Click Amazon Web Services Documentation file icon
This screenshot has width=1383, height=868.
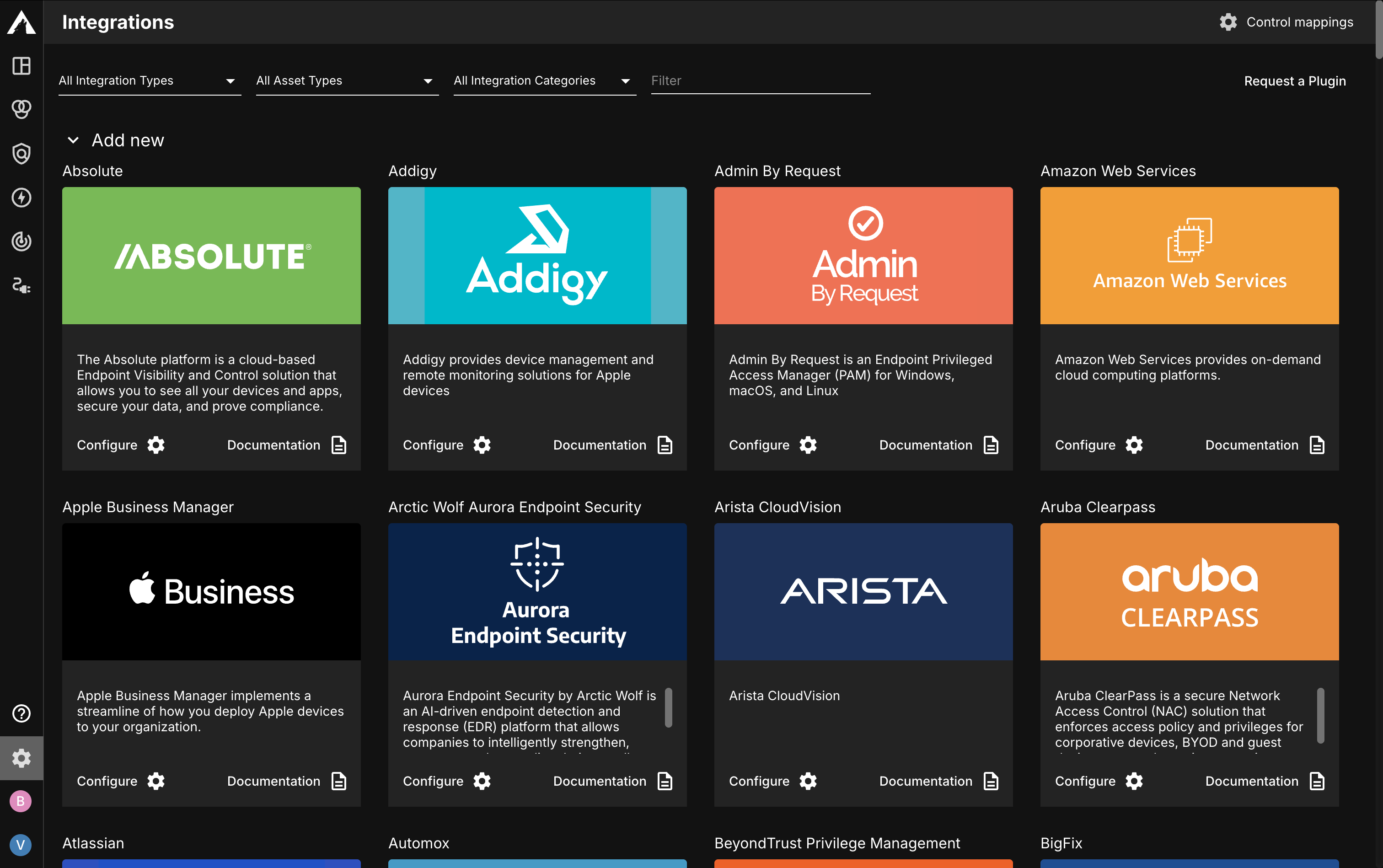pos(1317,445)
